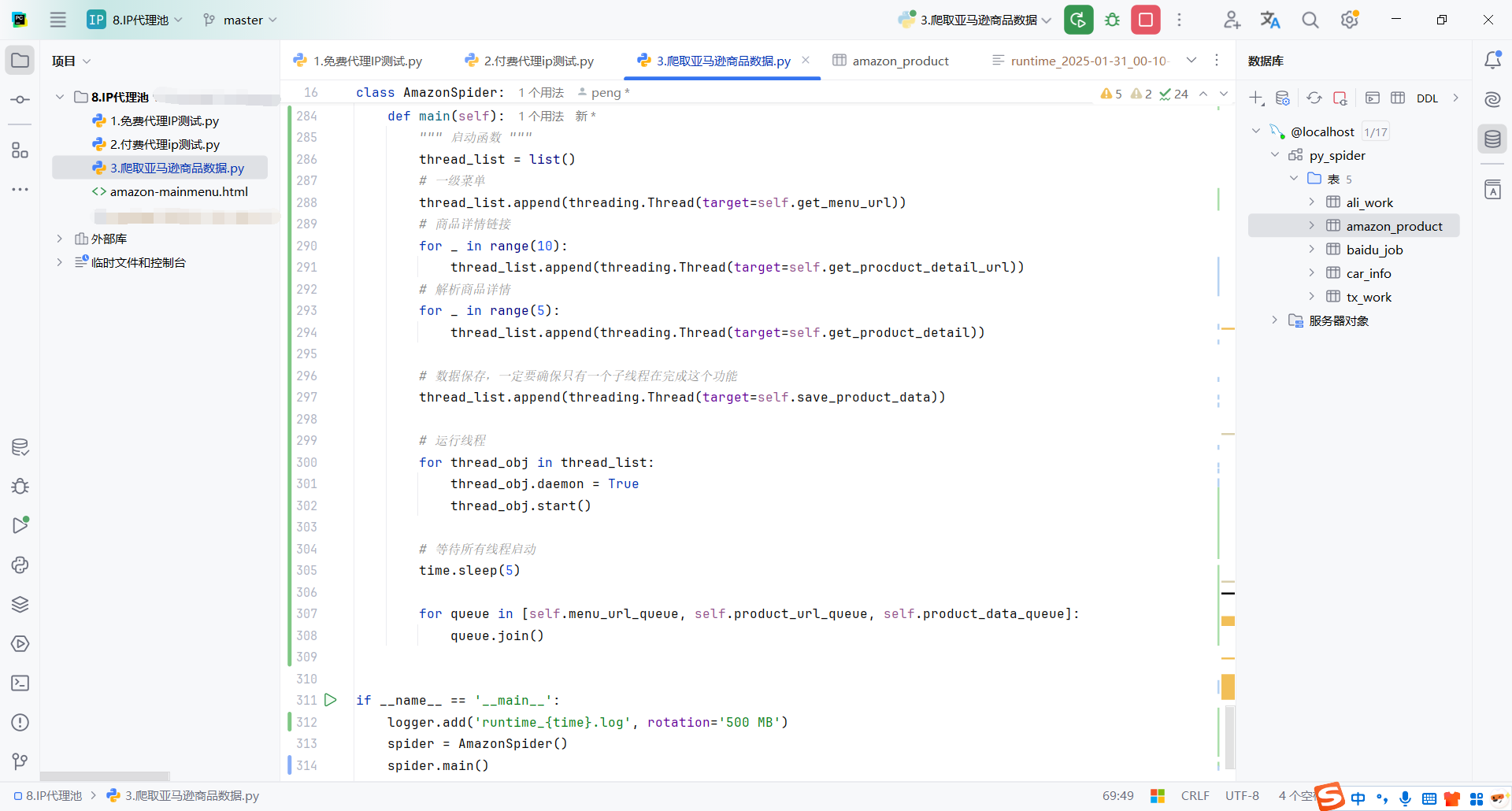Viewport: 1512px width, 811px height.
Task: Select the car_info table
Action: point(1369,273)
